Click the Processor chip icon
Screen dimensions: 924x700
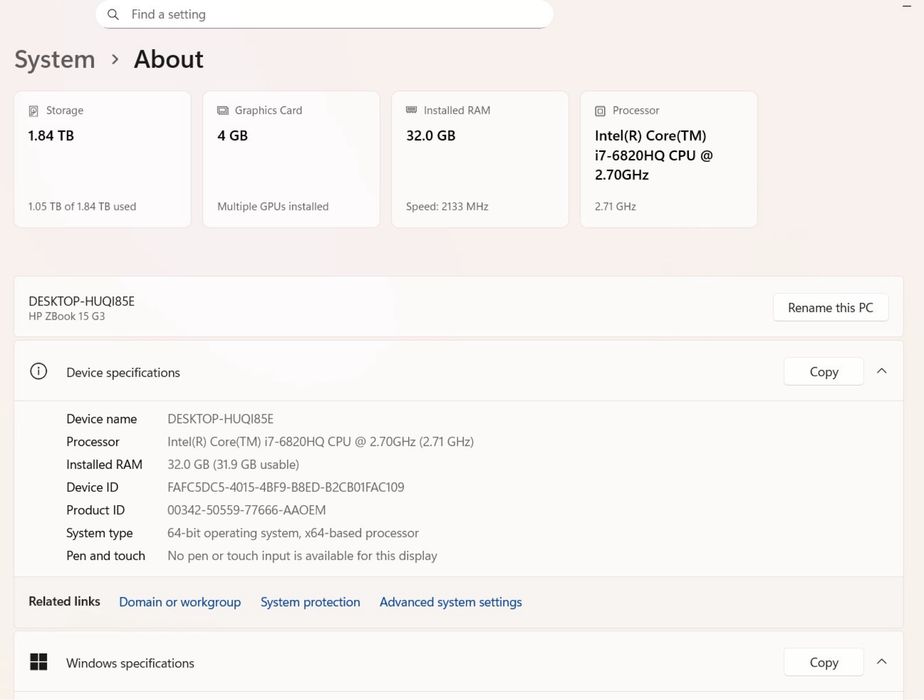(600, 111)
